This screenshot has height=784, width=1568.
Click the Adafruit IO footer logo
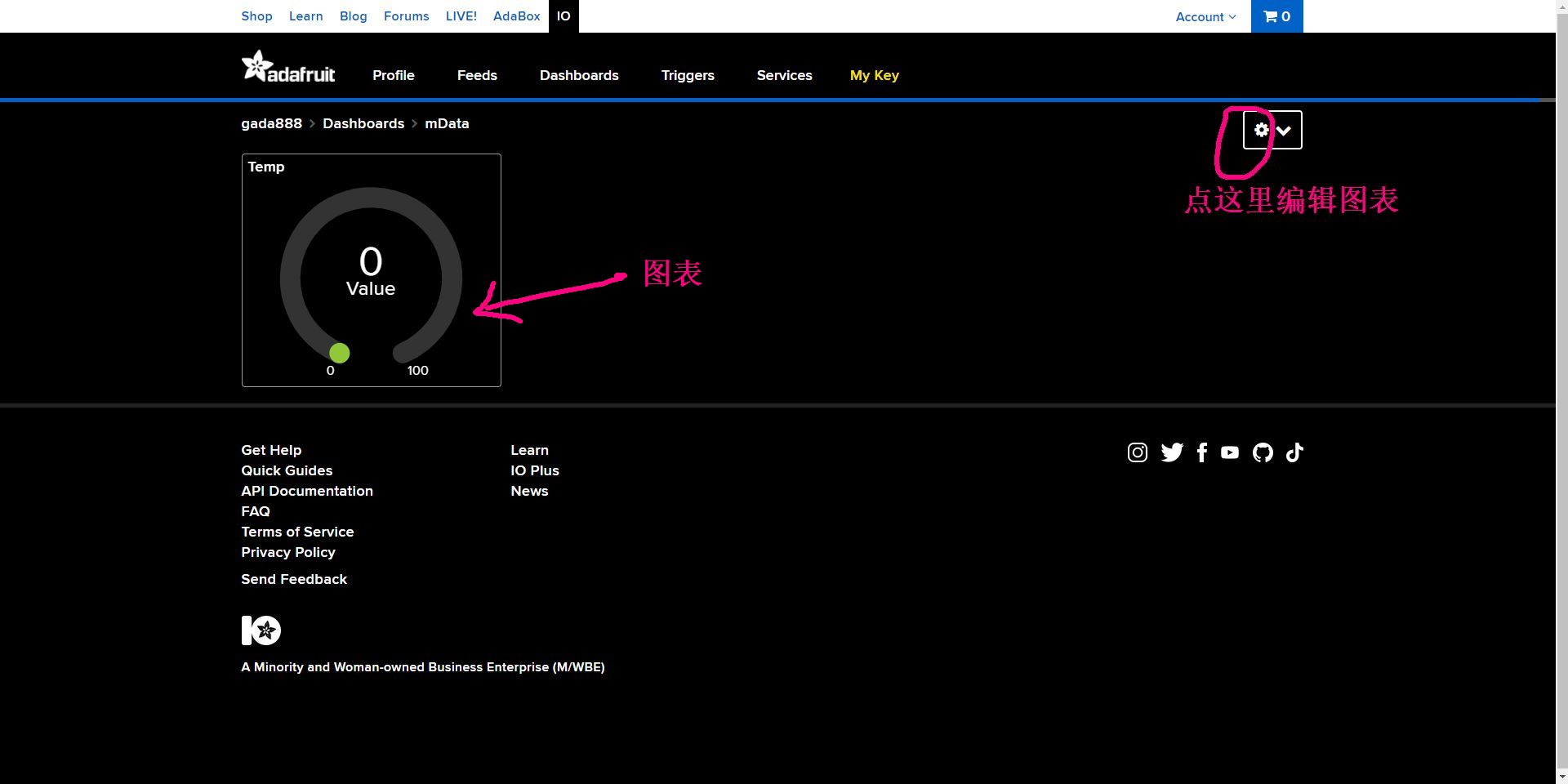(x=261, y=630)
